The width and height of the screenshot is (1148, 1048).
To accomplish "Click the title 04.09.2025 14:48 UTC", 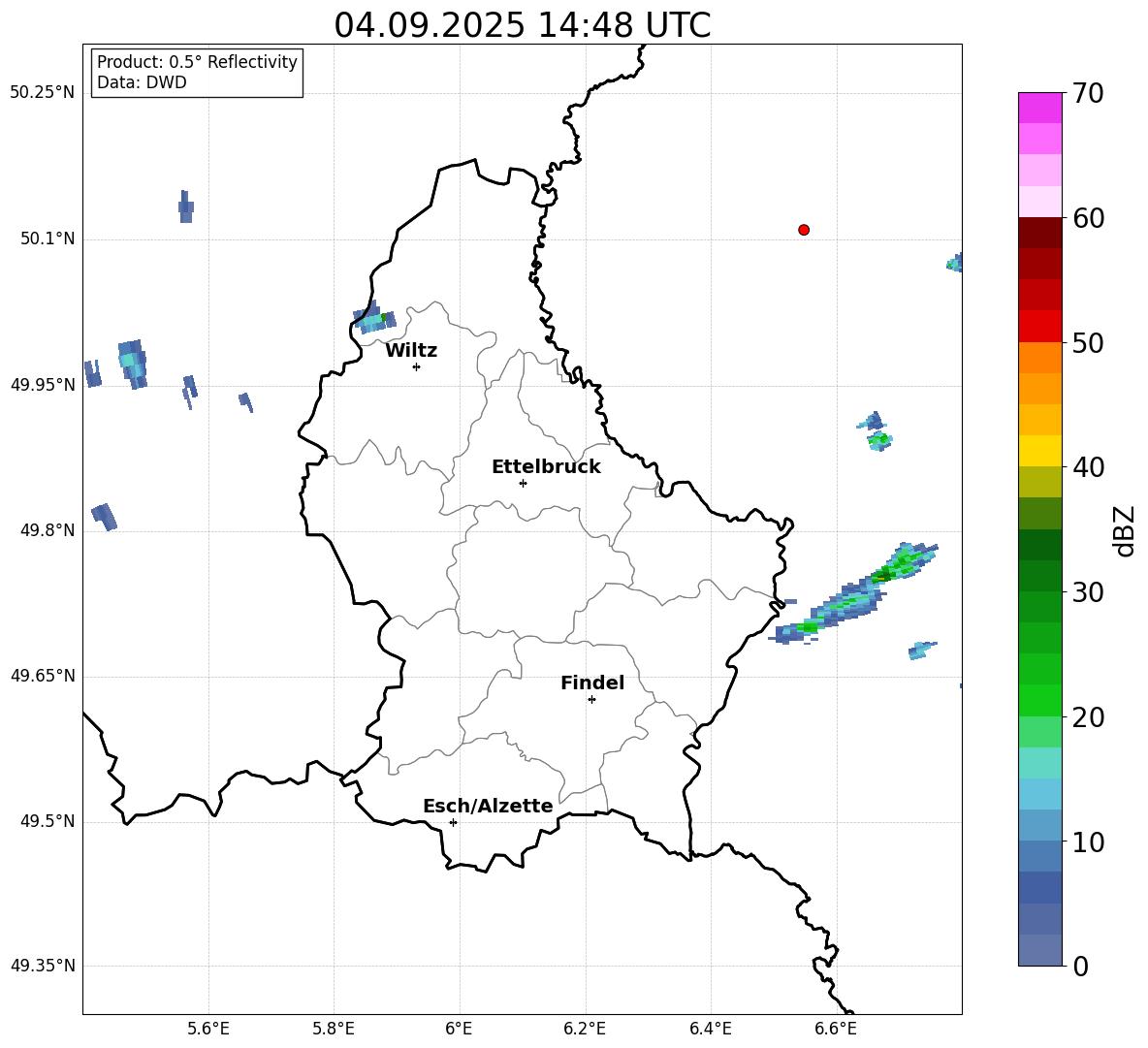I will pos(522,25).
